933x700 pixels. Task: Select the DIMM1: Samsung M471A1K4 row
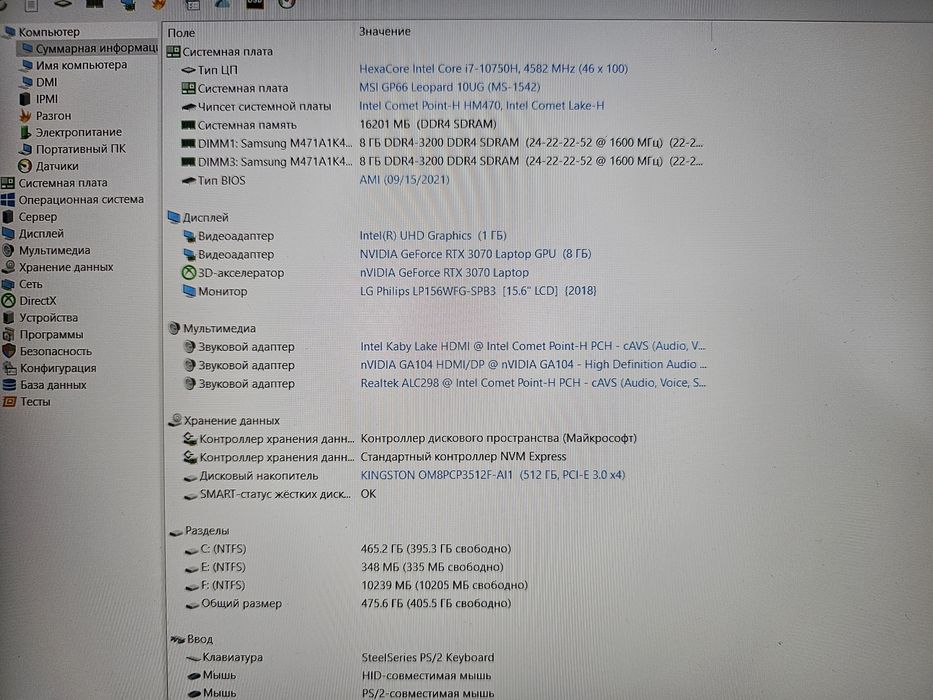[442, 143]
